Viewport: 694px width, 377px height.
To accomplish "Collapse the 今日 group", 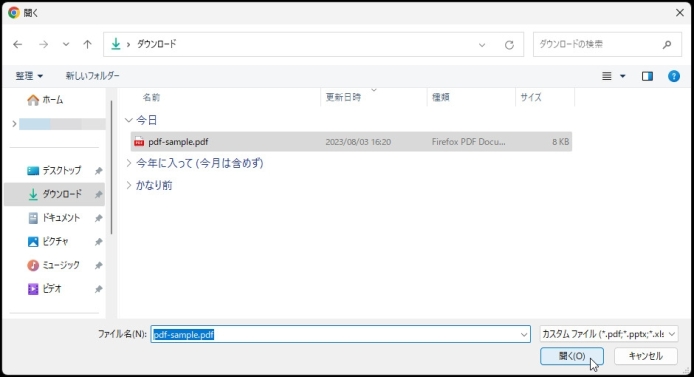I will (129, 120).
